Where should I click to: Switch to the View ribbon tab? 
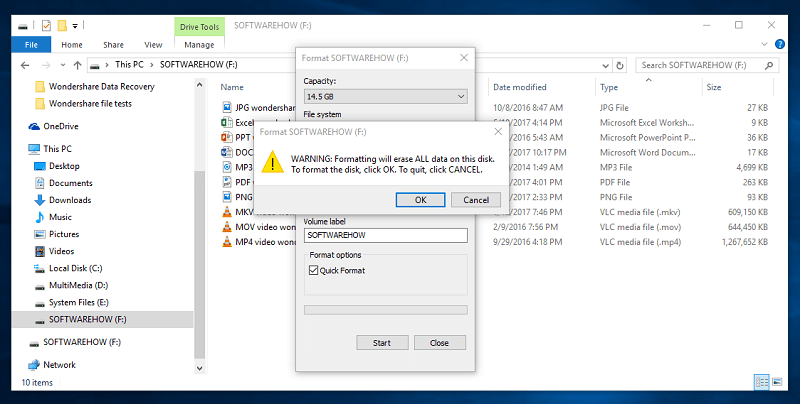click(x=153, y=45)
